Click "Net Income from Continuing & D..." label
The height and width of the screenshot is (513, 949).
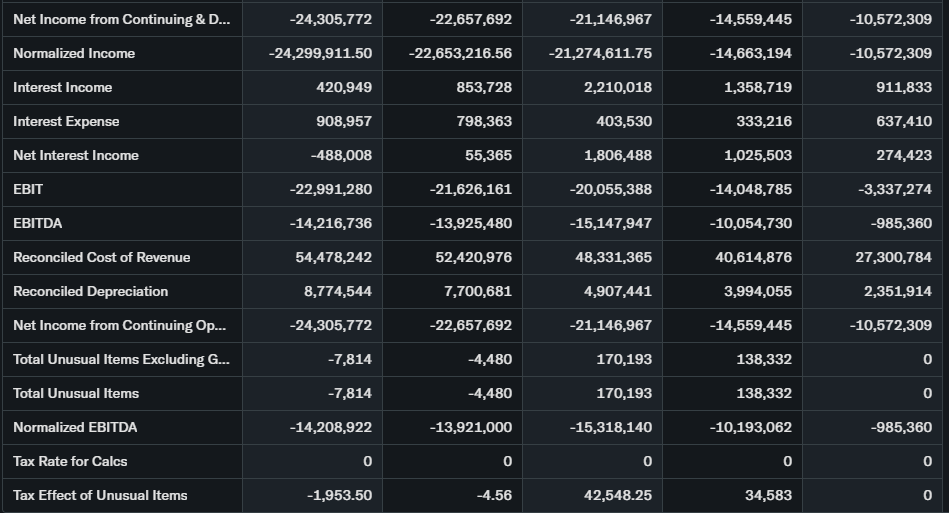120,19
